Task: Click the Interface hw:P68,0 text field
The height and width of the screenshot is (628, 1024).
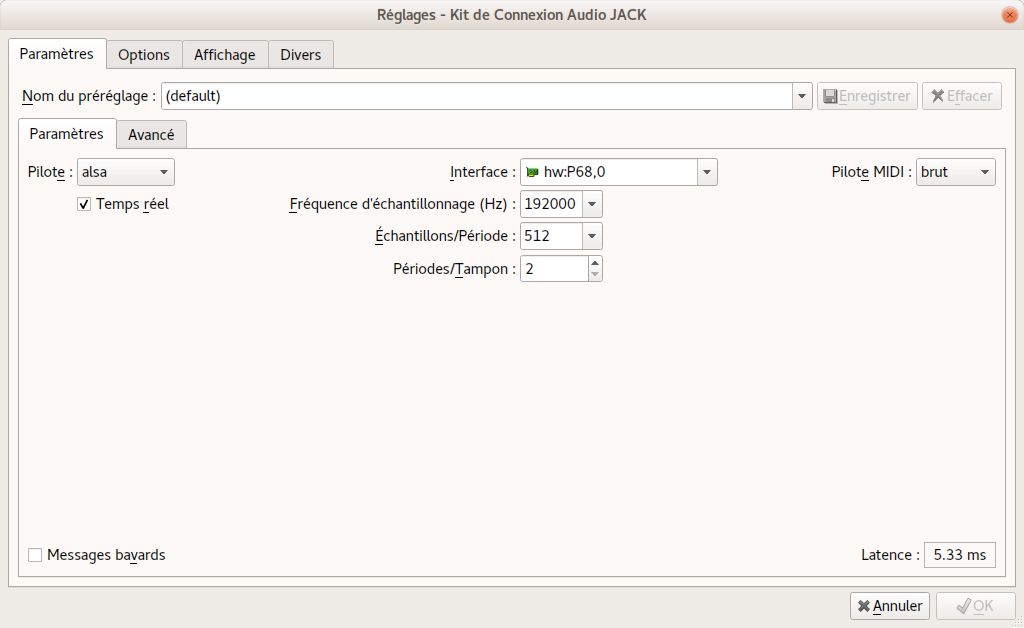Action: [609, 172]
